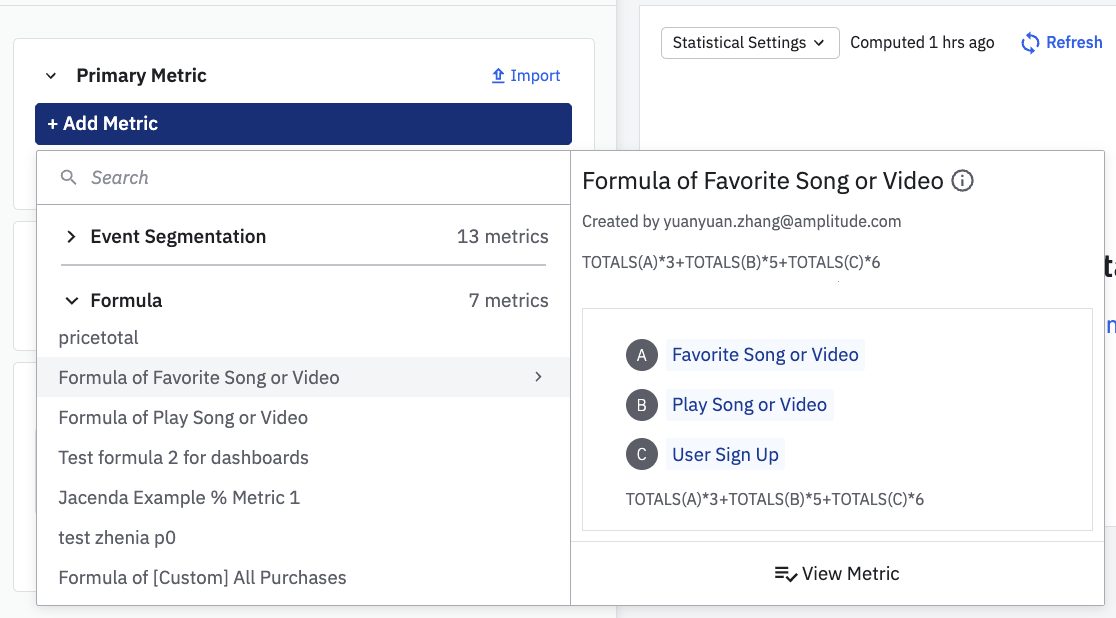Click the search magnifier icon
The height and width of the screenshot is (618, 1116).
68,178
